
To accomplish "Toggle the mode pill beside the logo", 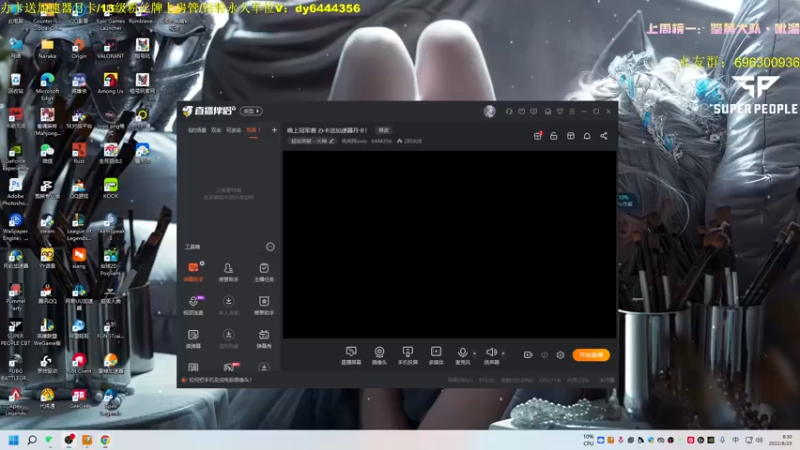I will coord(252,111).
